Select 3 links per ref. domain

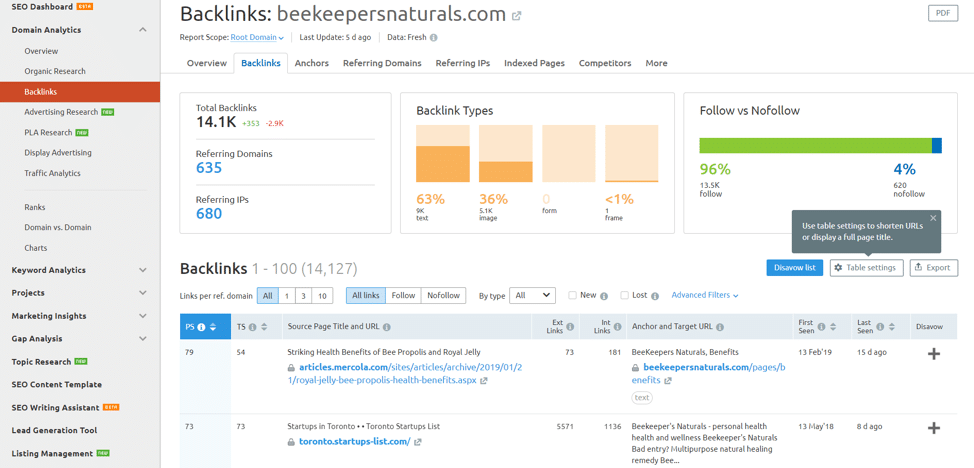point(303,296)
